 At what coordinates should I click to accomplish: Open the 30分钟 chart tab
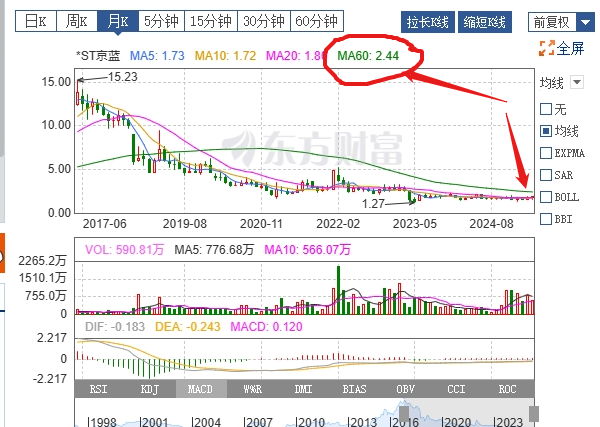(264, 21)
